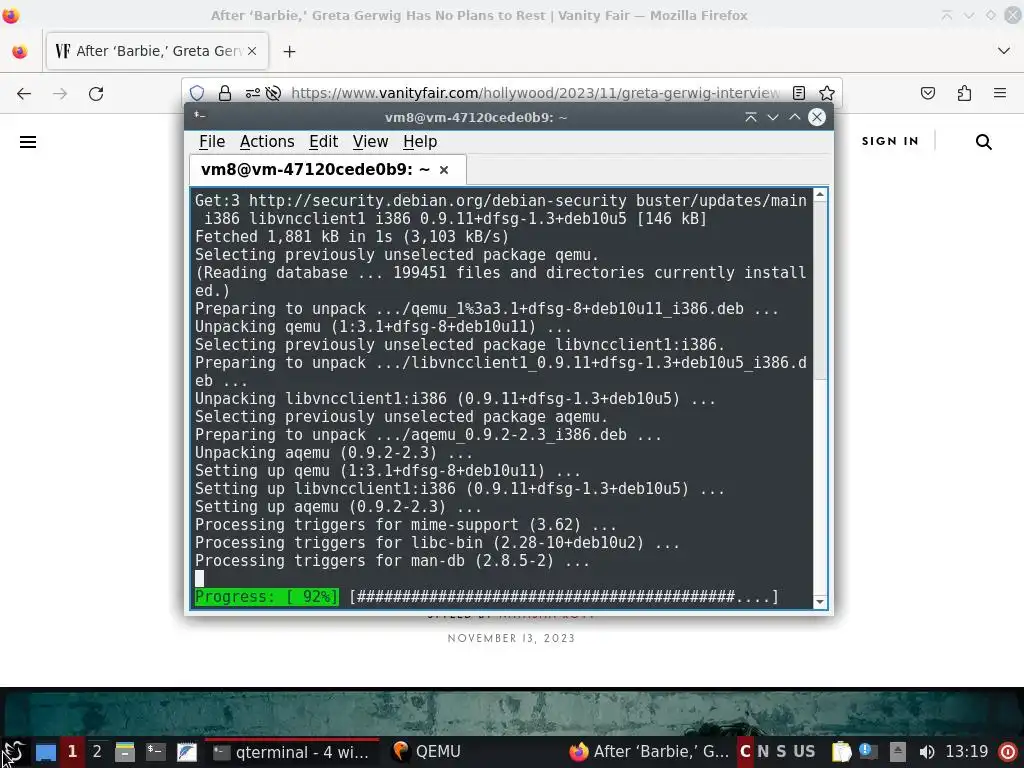1024x768 pixels.
Task: Click the qterminal window icon in title bar
Action: pyautogui.click(x=199, y=116)
